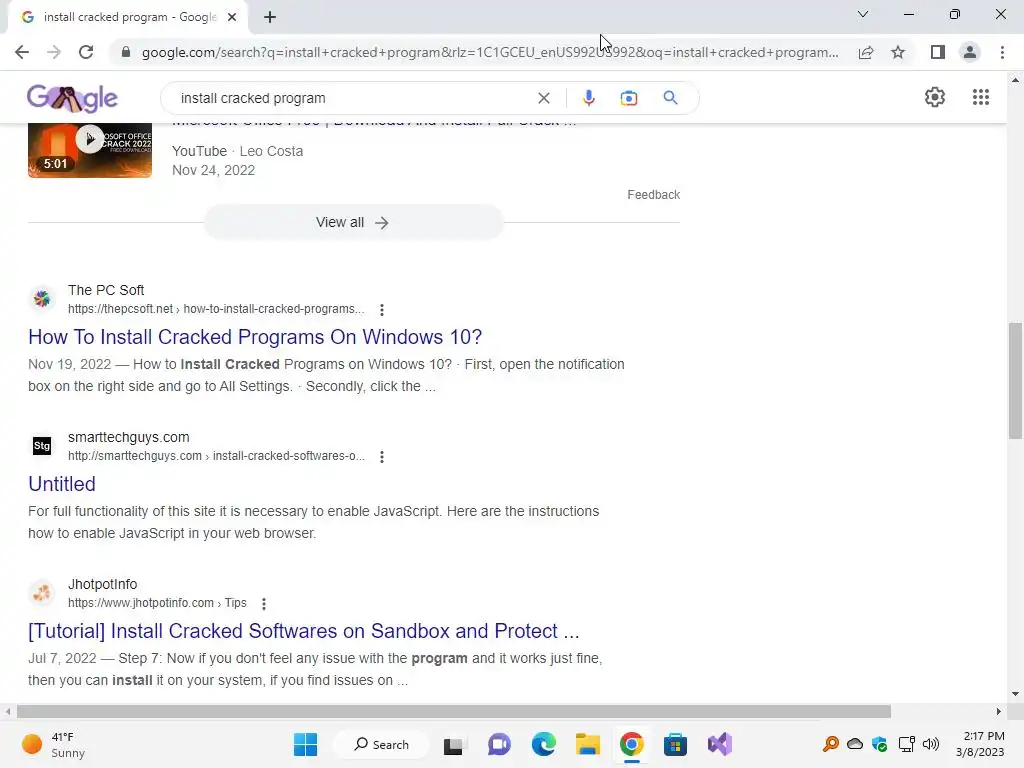
Task: Open the Google doodle logo homepage
Action: point(72,98)
